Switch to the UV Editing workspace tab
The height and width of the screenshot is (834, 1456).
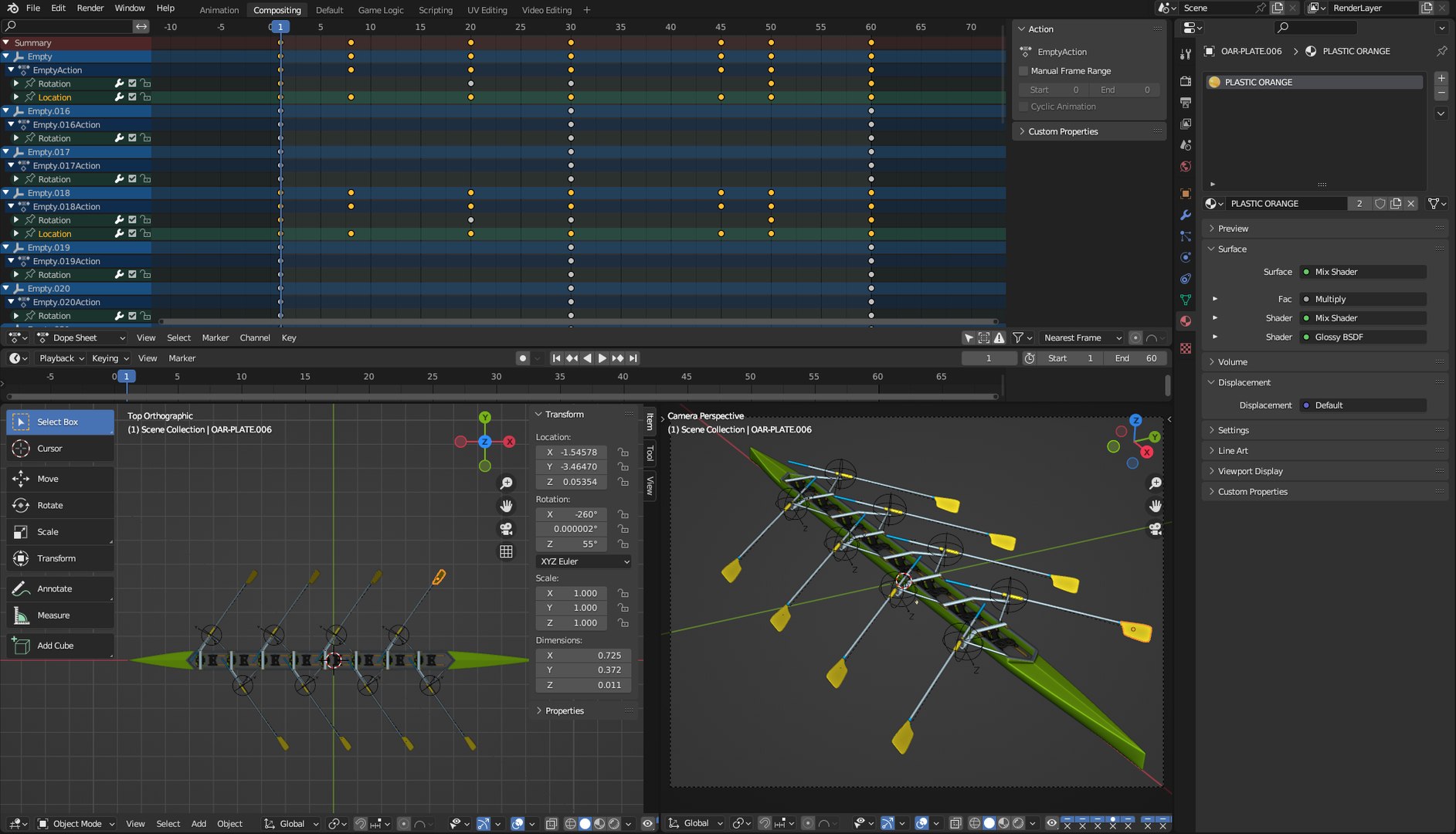pyautogui.click(x=487, y=10)
